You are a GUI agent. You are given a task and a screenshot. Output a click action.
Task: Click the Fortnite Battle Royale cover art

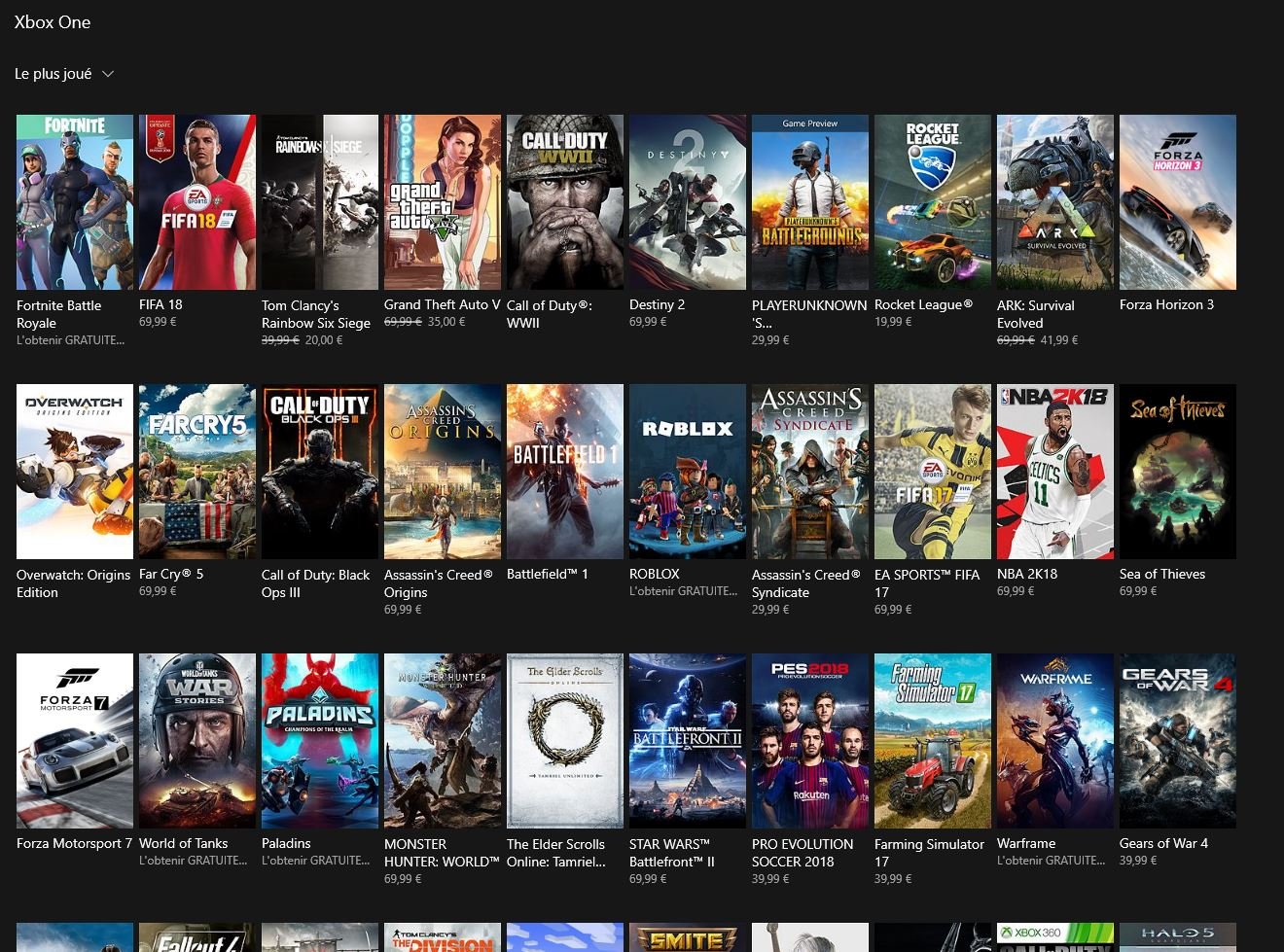tap(75, 202)
